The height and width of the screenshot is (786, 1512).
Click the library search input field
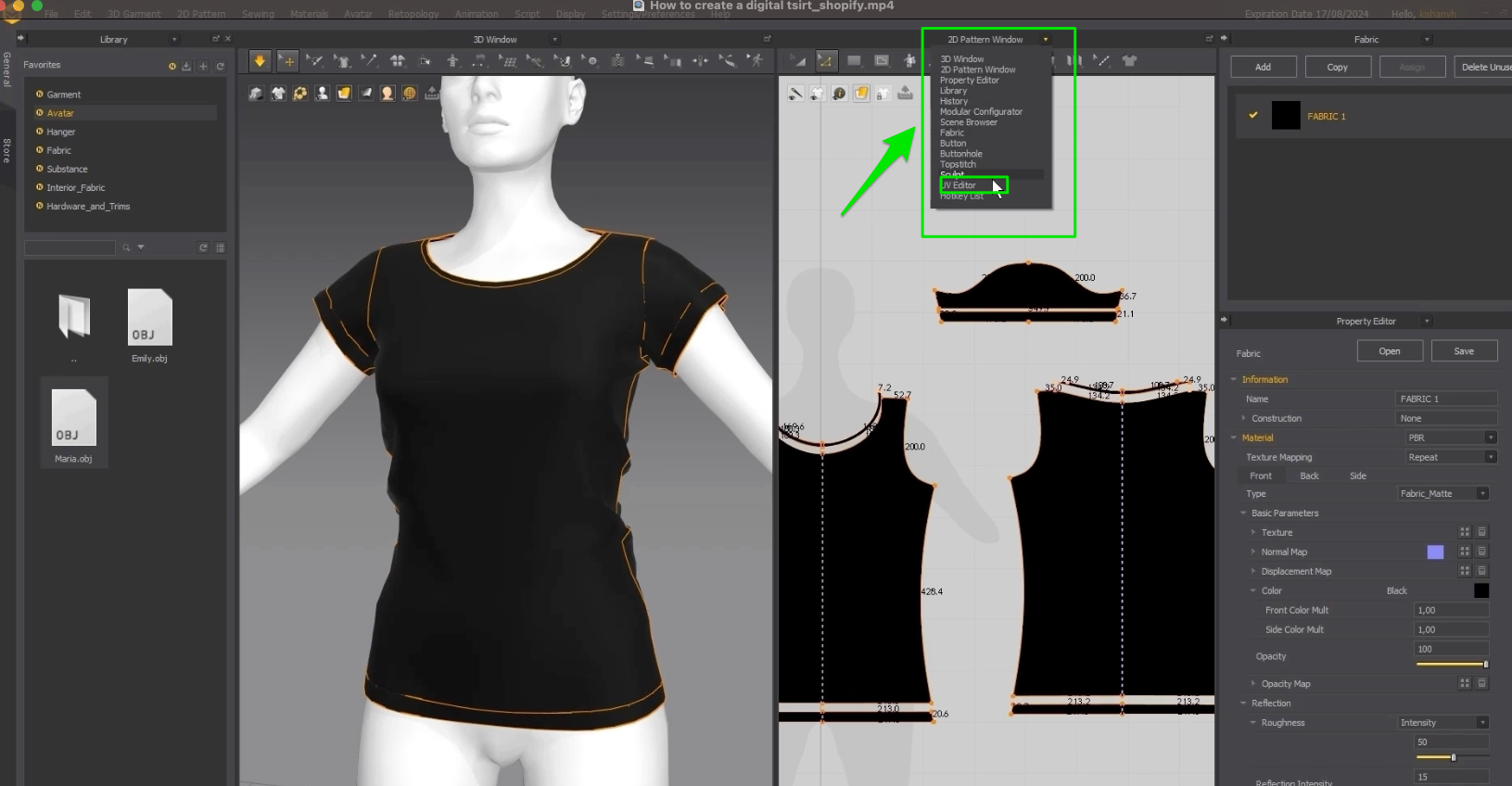[70, 247]
